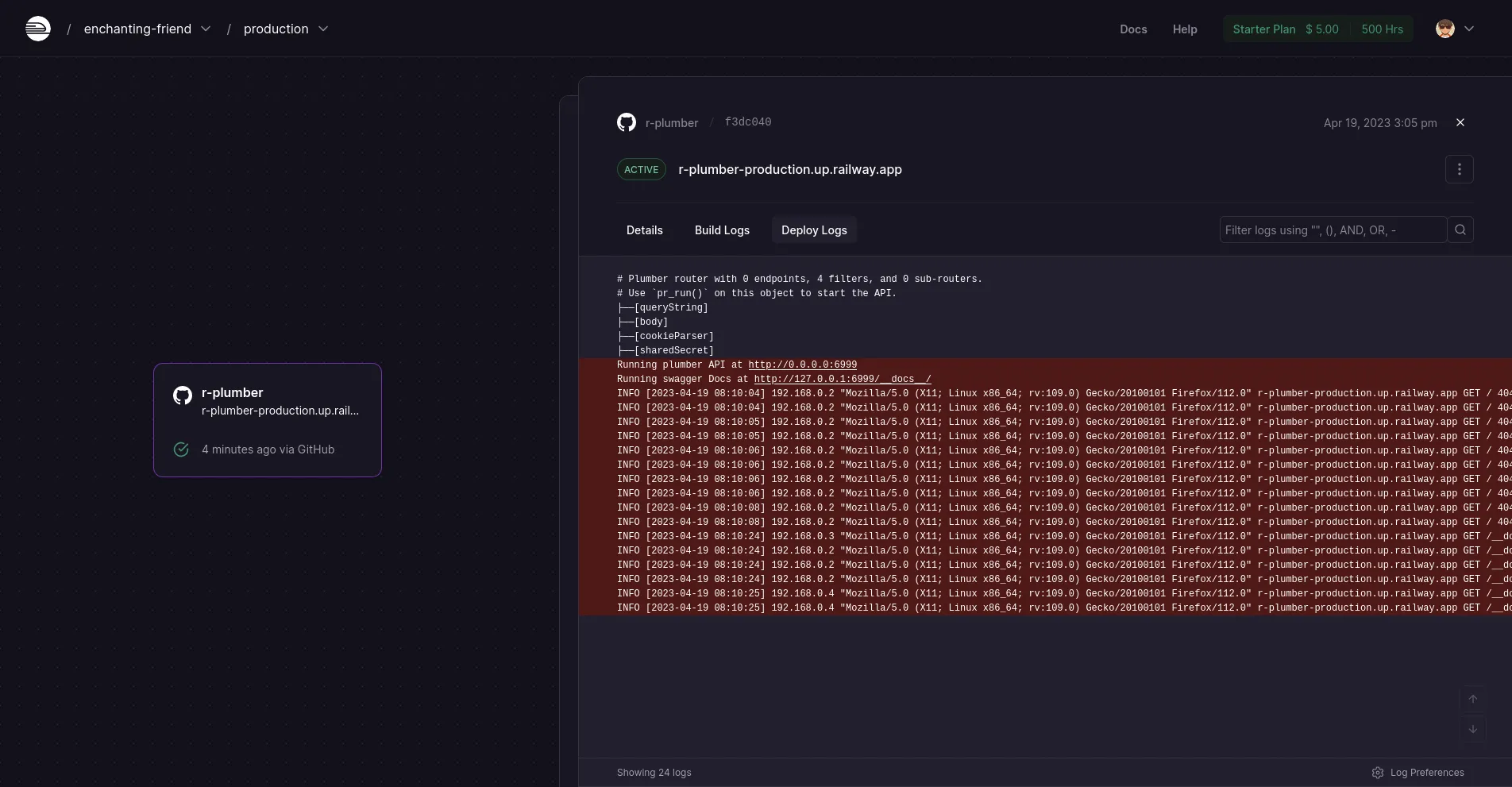Screen dimensions: 1512x787
Task: Click the green deploy success checkmark icon
Action: tap(181, 449)
